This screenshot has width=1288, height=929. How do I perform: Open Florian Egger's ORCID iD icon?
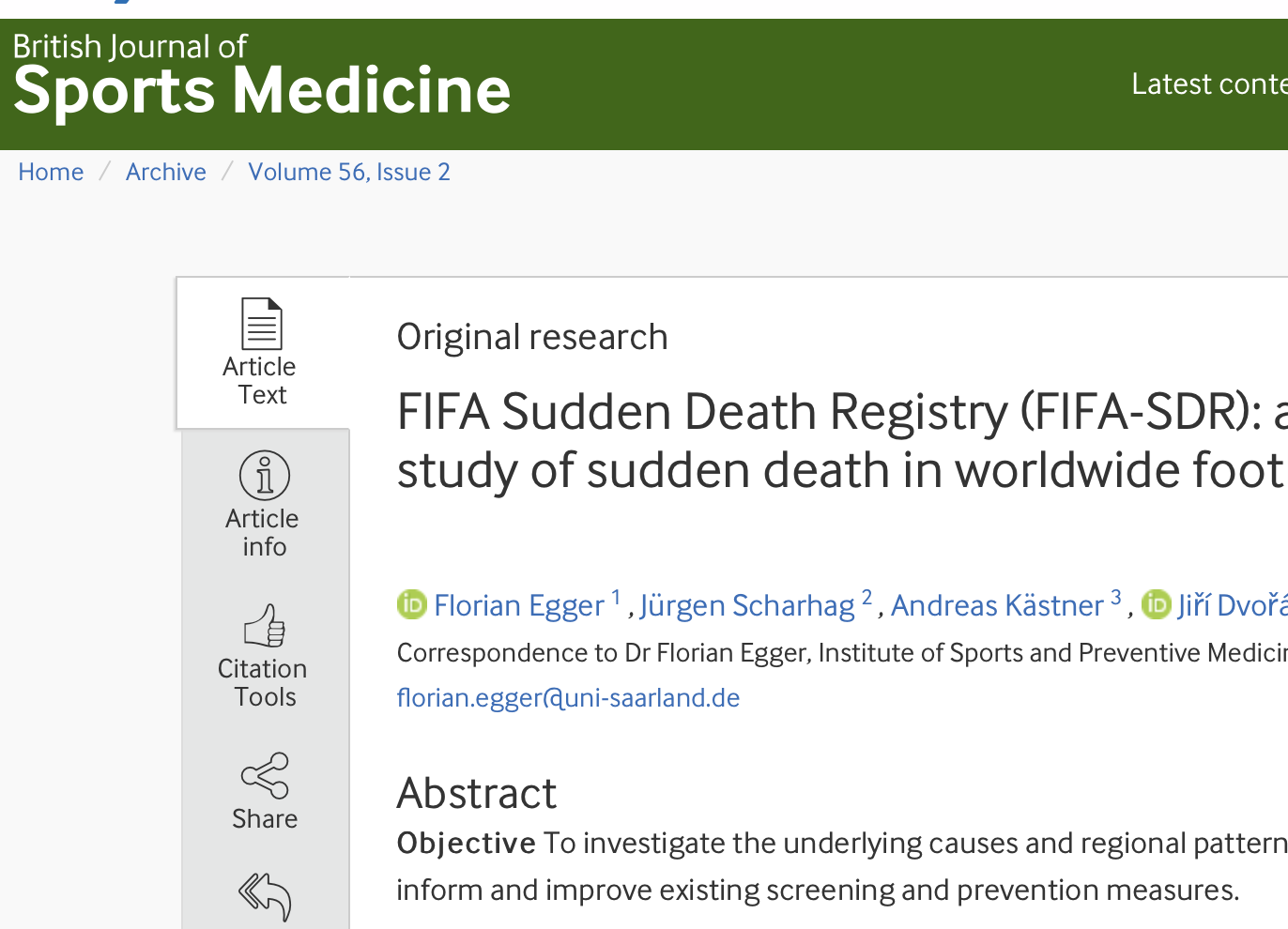411,605
